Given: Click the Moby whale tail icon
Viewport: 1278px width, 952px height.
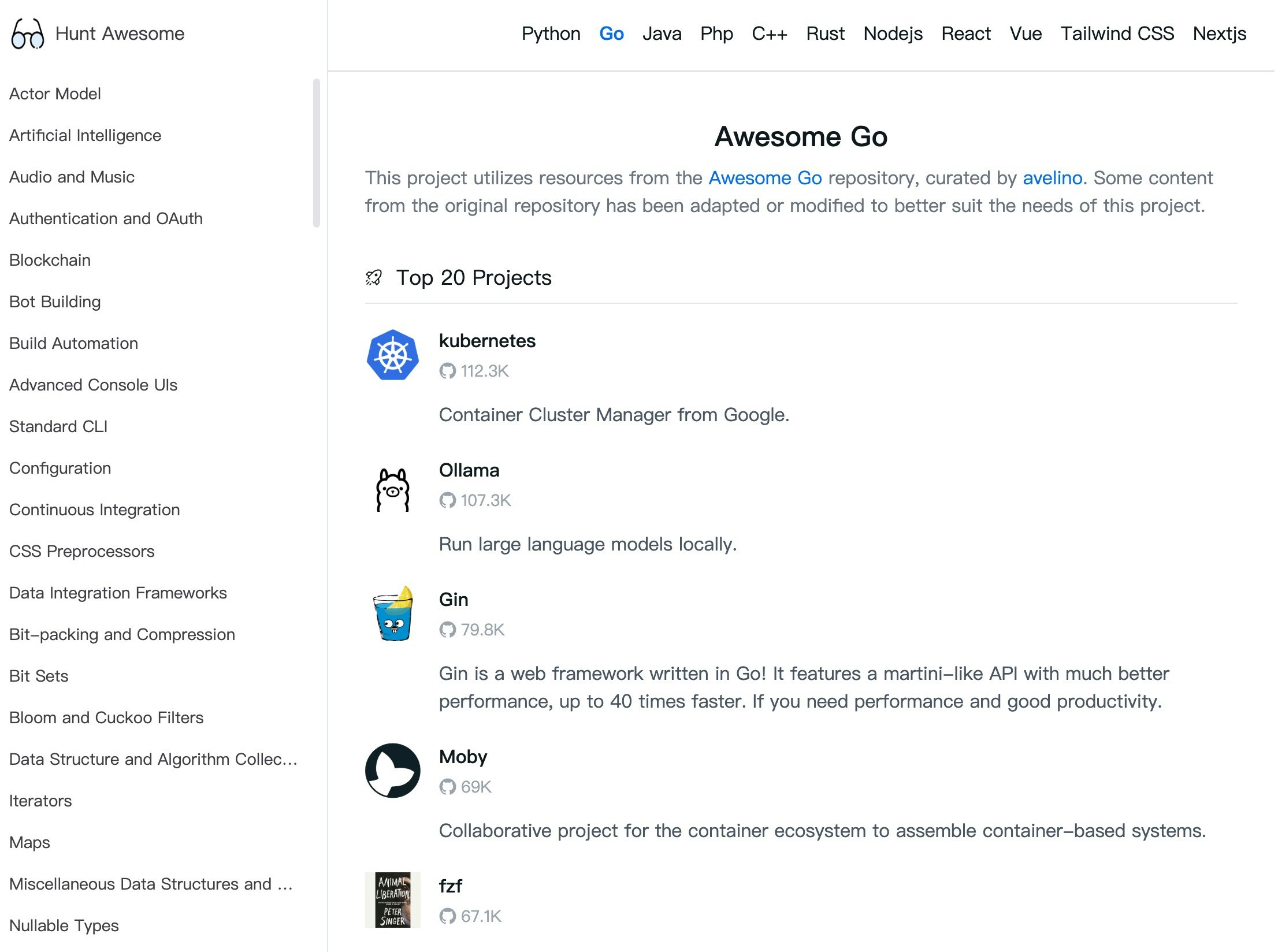Looking at the screenshot, I should (x=393, y=771).
